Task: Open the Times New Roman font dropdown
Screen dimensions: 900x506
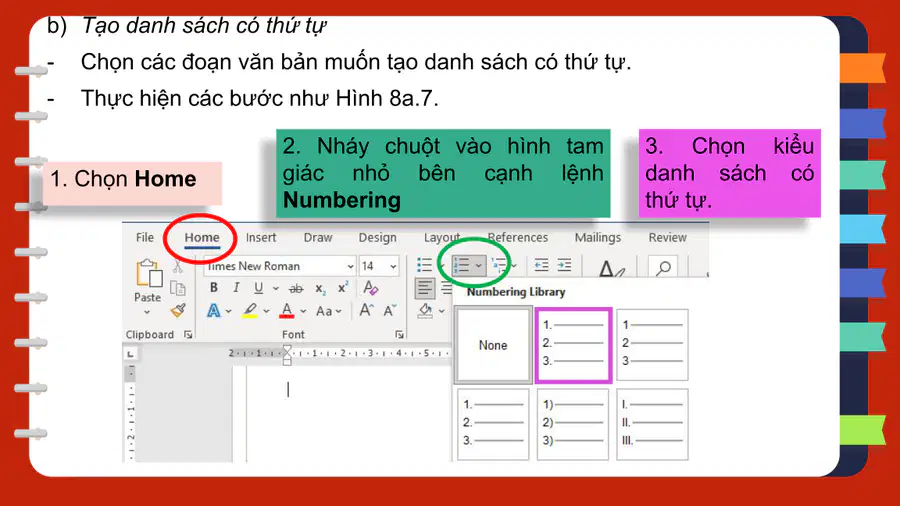Action: tap(350, 266)
